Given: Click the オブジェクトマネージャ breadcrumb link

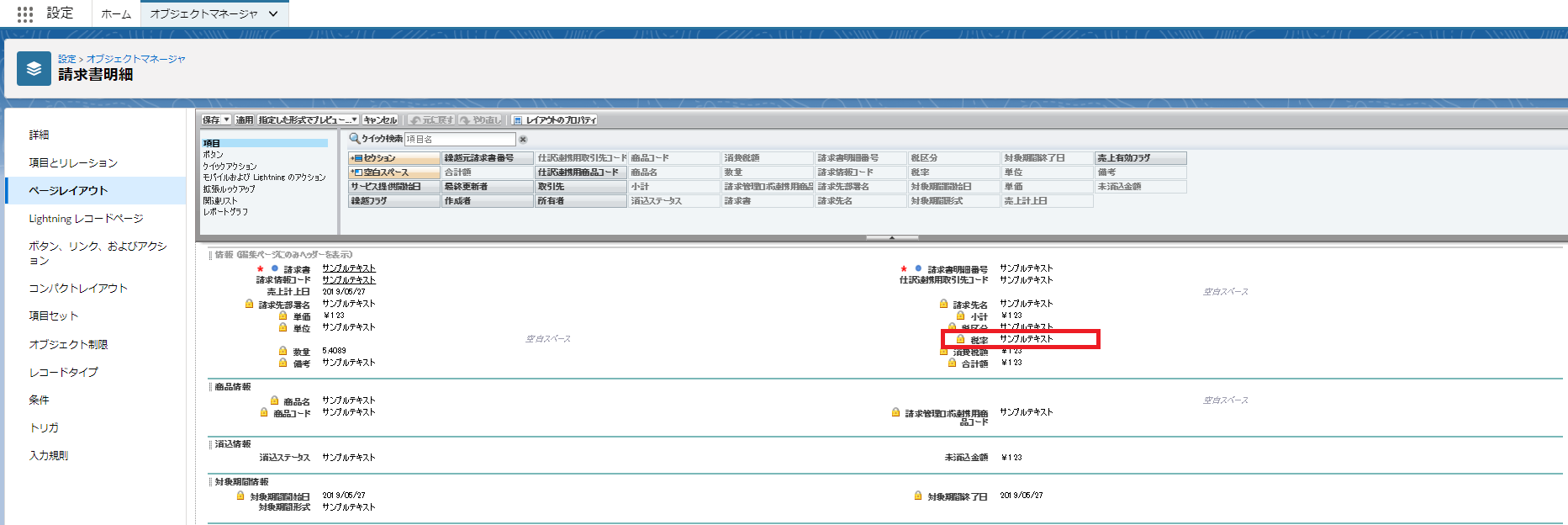Looking at the screenshot, I should click(135, 59).
